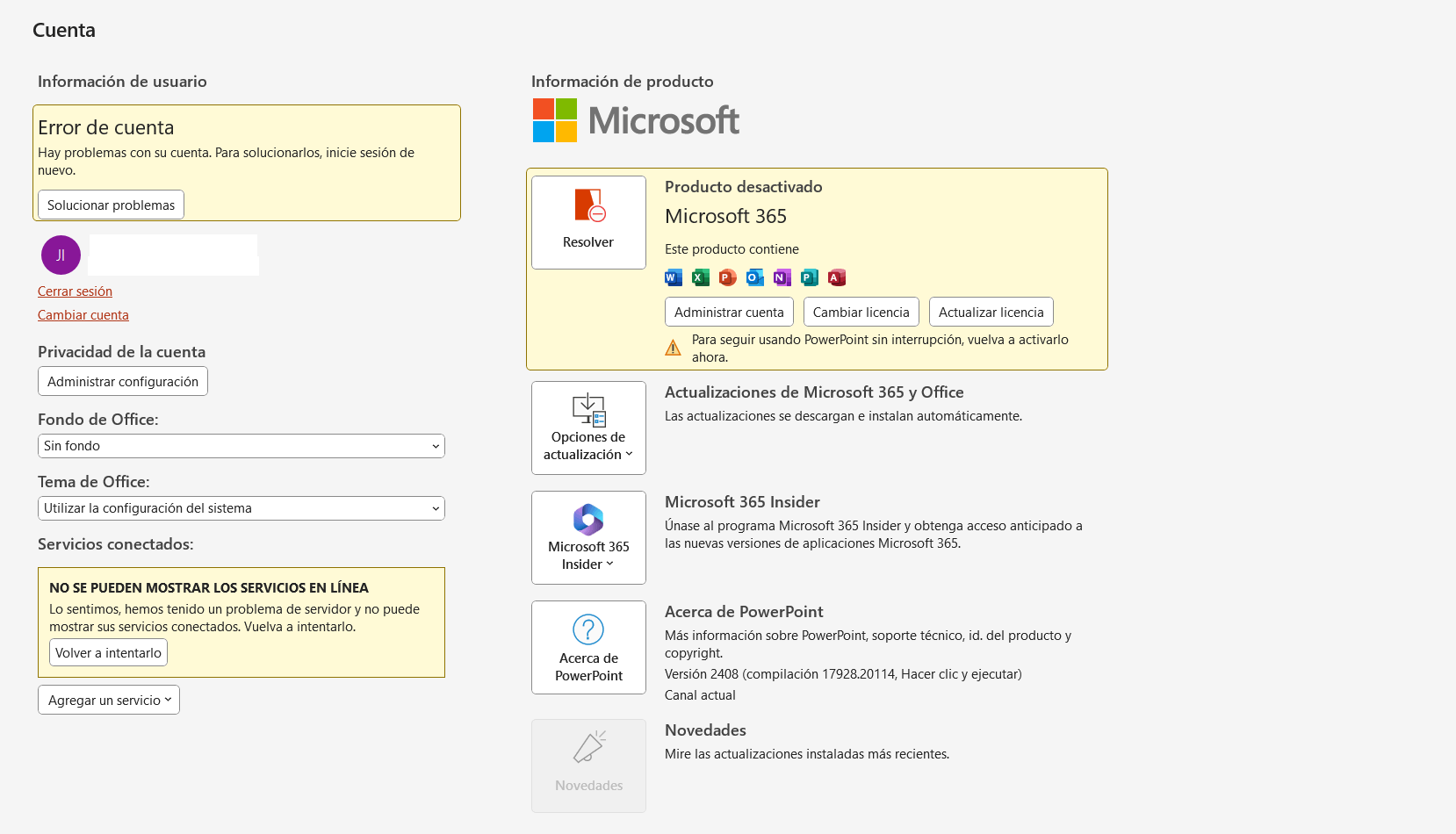
Task: Expand the Agregar un servicio dropdown
Action: tap(109, 700)
